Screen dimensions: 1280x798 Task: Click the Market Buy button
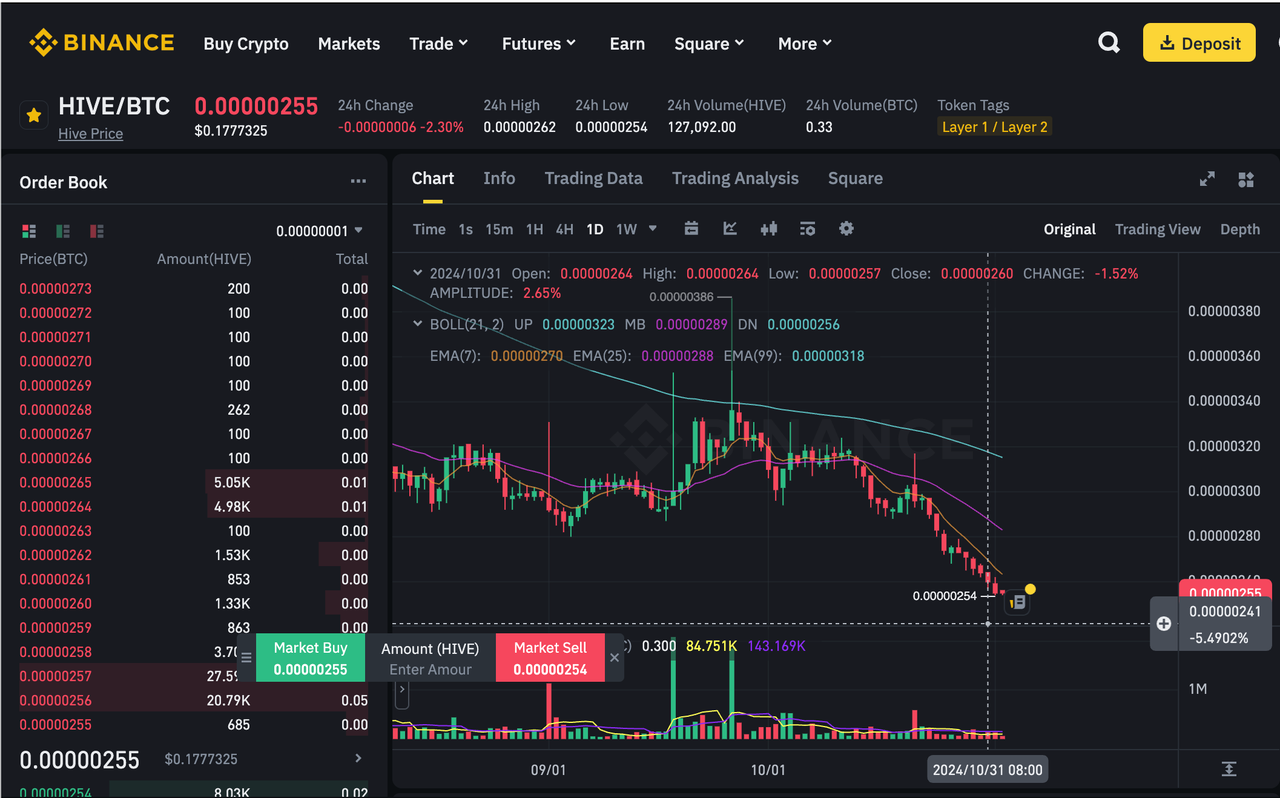[x=310, y=658]
